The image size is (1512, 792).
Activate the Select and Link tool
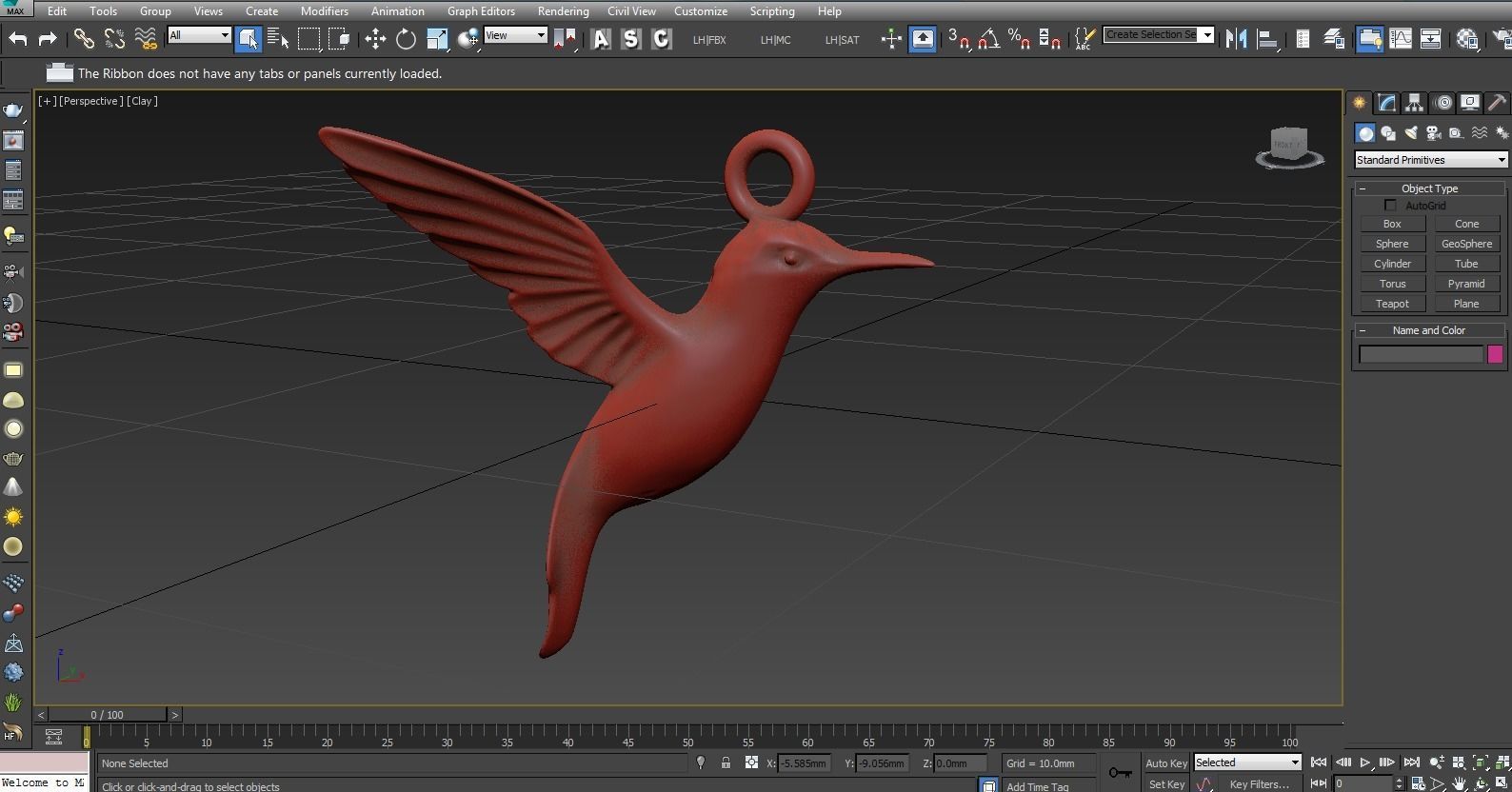(84, 39)
